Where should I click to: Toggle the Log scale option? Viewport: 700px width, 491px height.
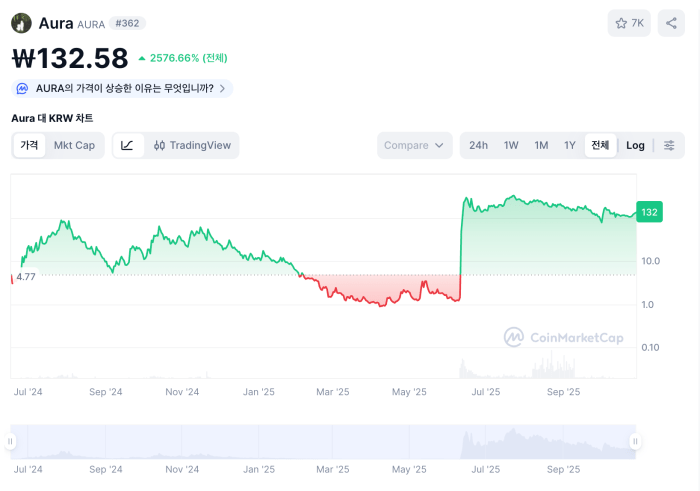point(635,145)
